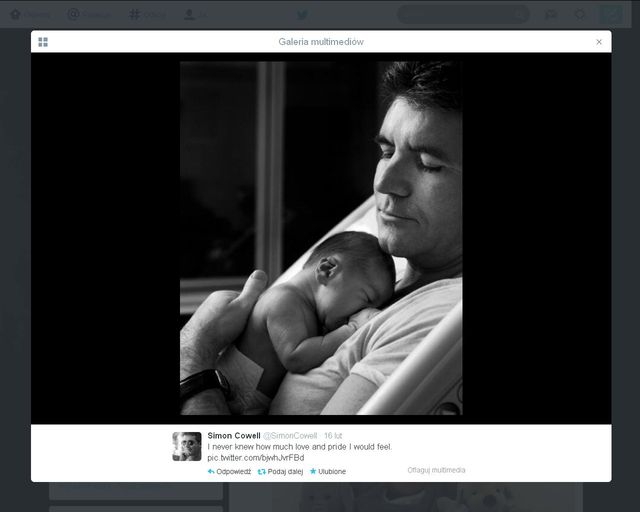Open direct messages envelope icon
640x512 pixels.
pos(552,15)
